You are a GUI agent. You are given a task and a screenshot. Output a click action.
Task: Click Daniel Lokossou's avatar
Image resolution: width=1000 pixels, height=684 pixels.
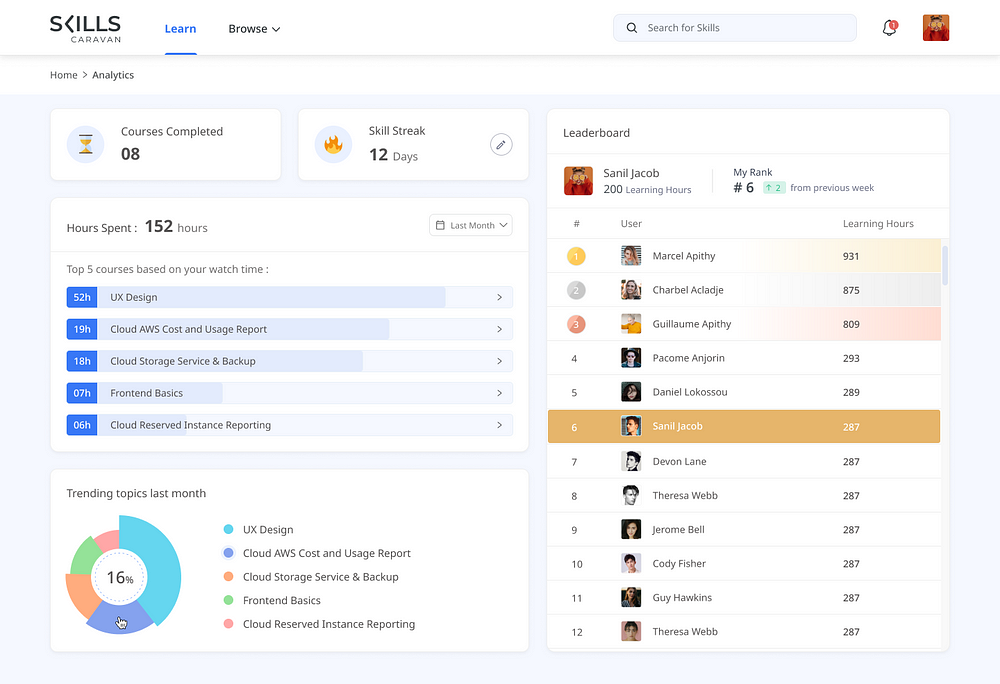(x=631, y=392)
